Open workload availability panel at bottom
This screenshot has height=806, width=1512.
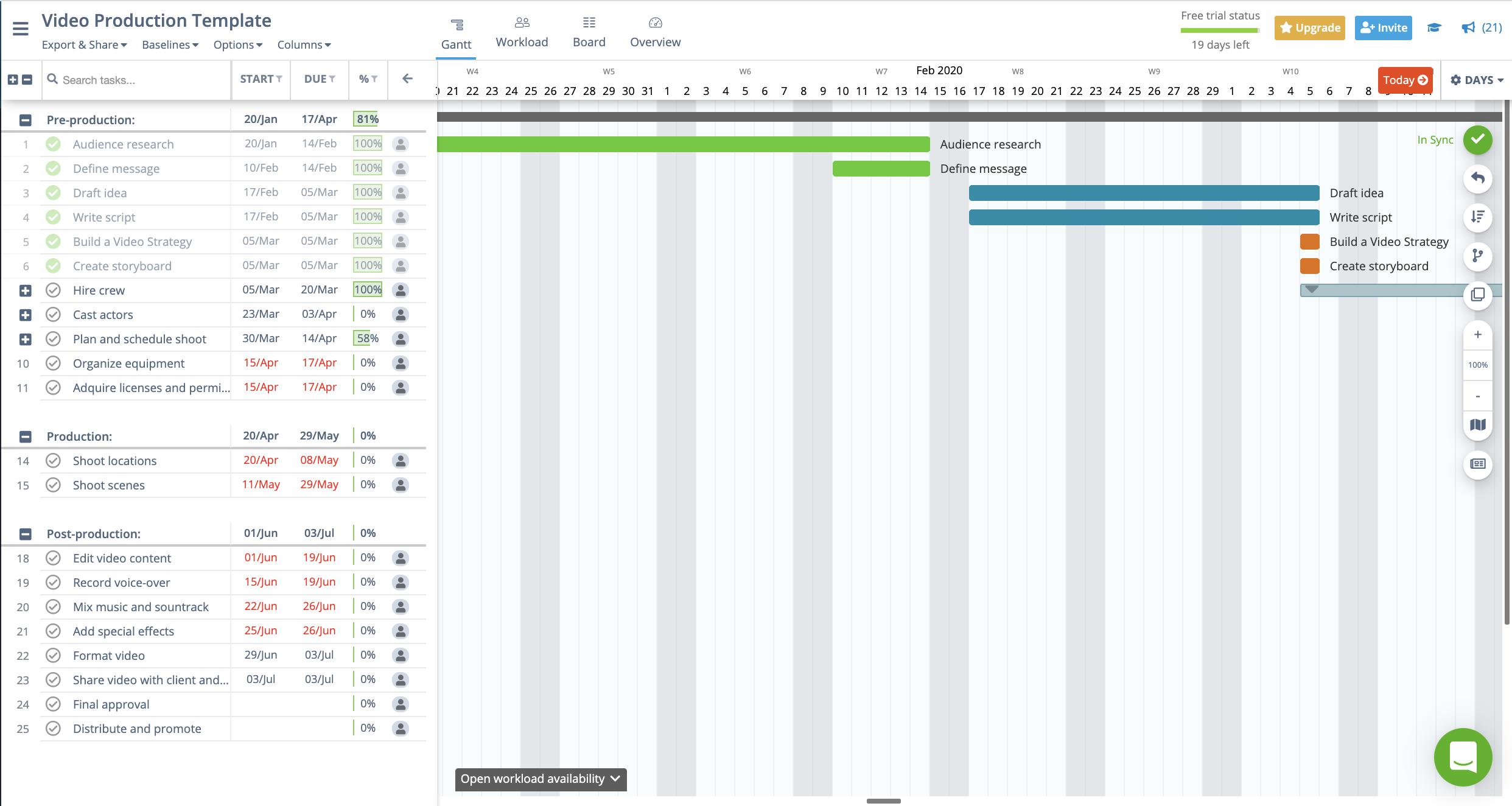(x=541, y=779)
